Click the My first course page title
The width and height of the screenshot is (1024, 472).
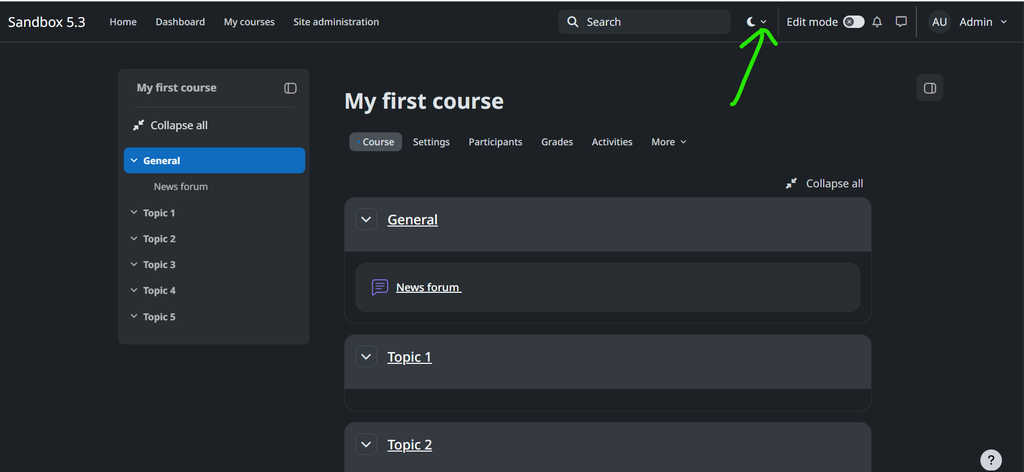[424, 101]
